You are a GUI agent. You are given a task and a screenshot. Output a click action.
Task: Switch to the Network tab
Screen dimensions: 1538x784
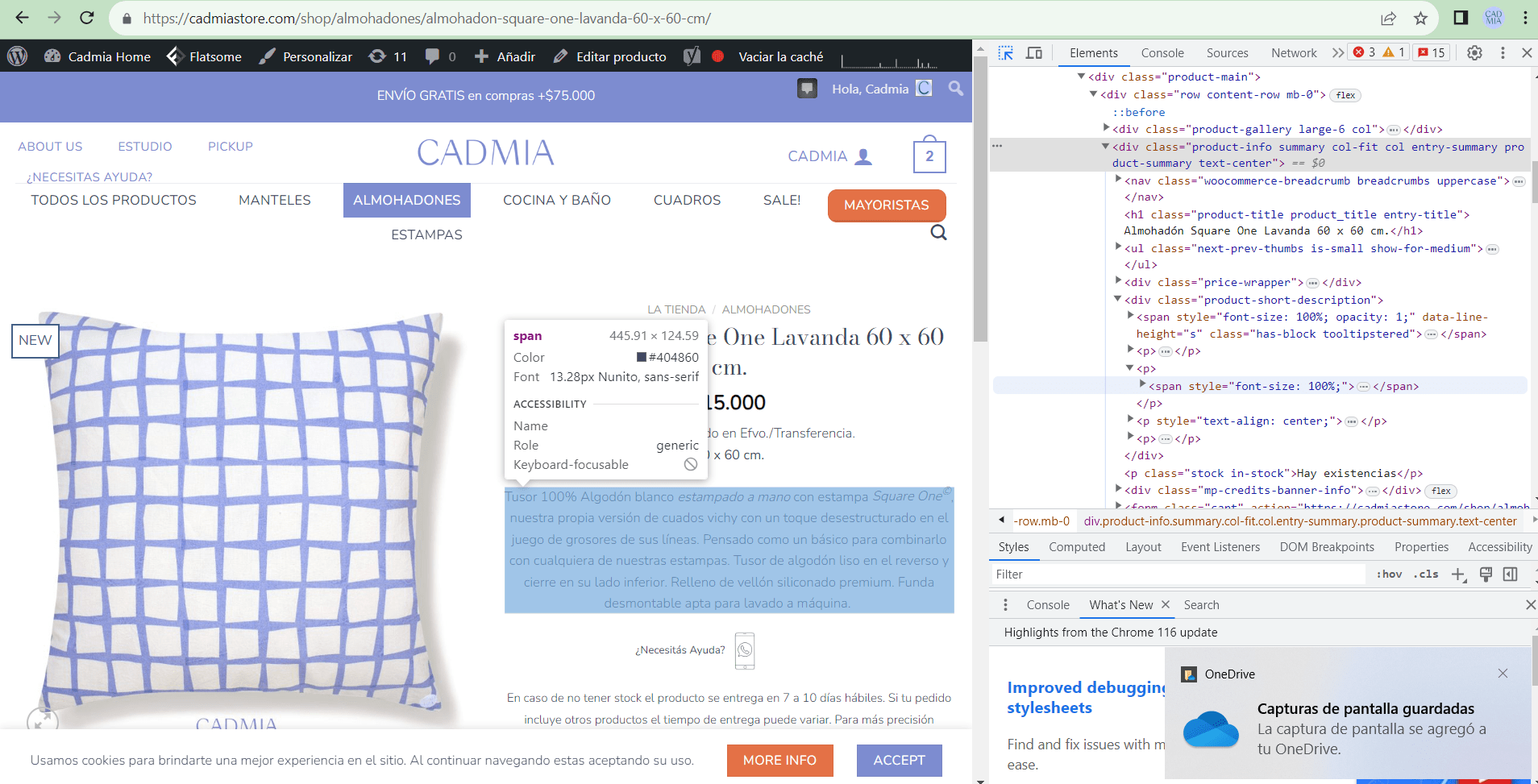(1294, 53)
